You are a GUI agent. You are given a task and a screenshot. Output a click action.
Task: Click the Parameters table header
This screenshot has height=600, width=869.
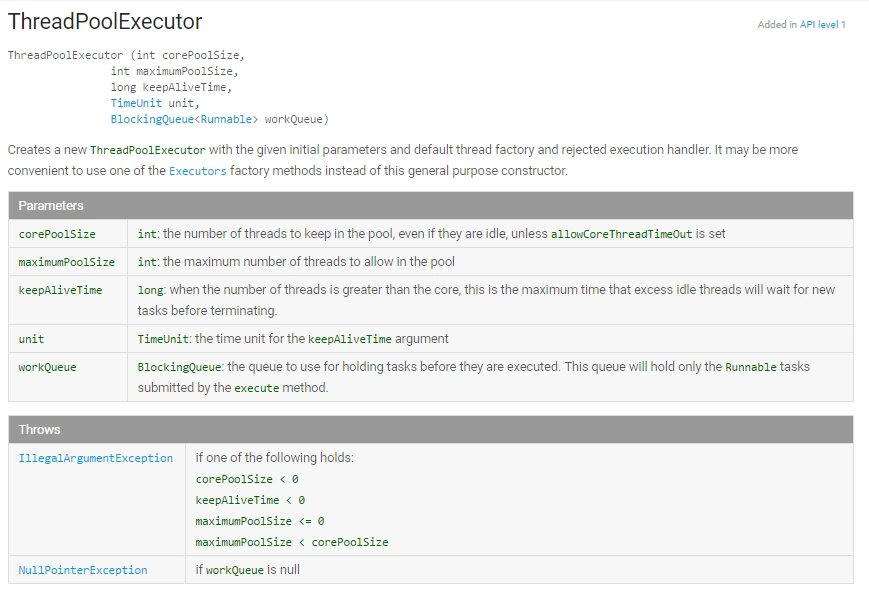51,205
